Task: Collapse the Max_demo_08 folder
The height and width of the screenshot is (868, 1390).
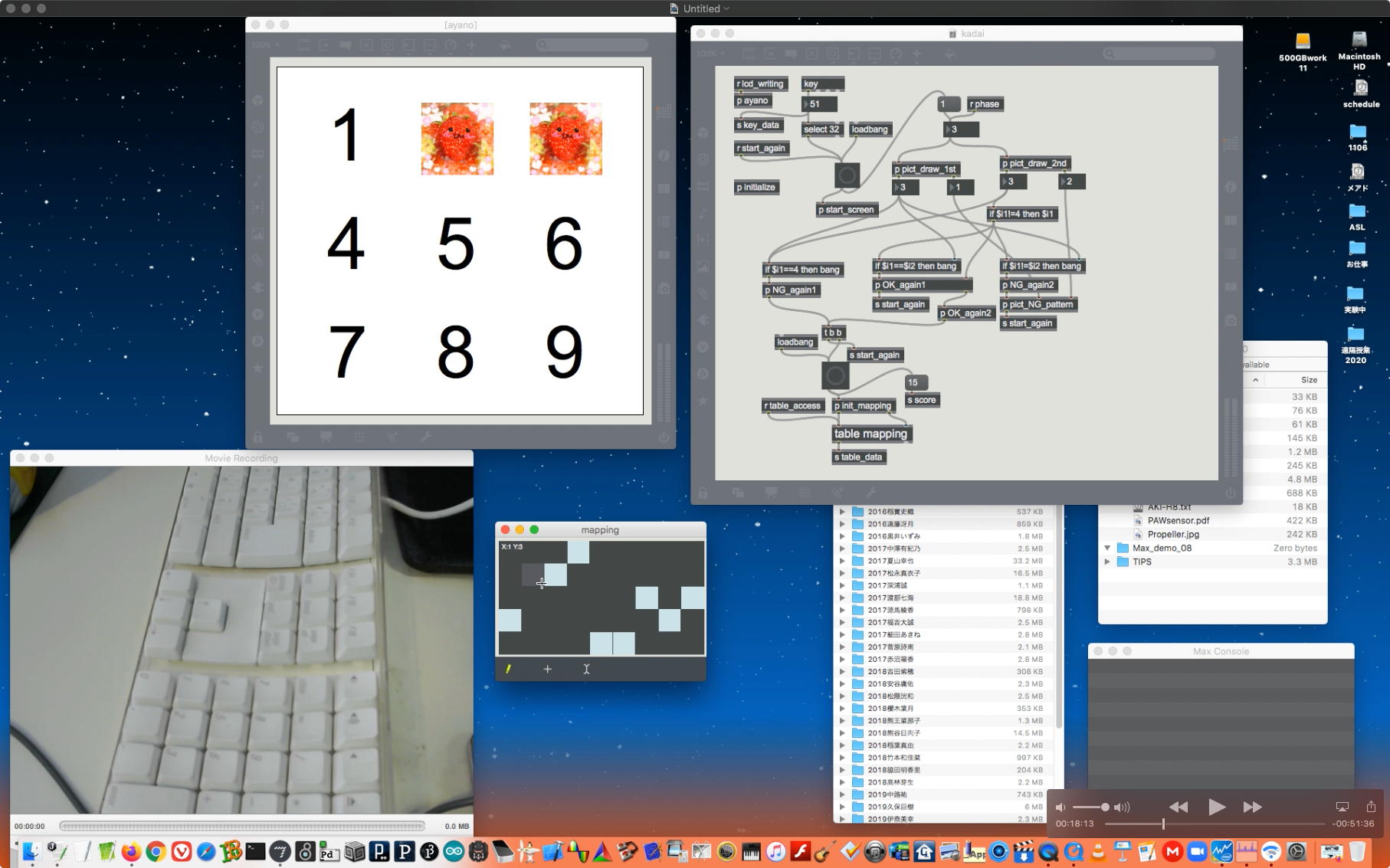Action: coord(1107,548)
